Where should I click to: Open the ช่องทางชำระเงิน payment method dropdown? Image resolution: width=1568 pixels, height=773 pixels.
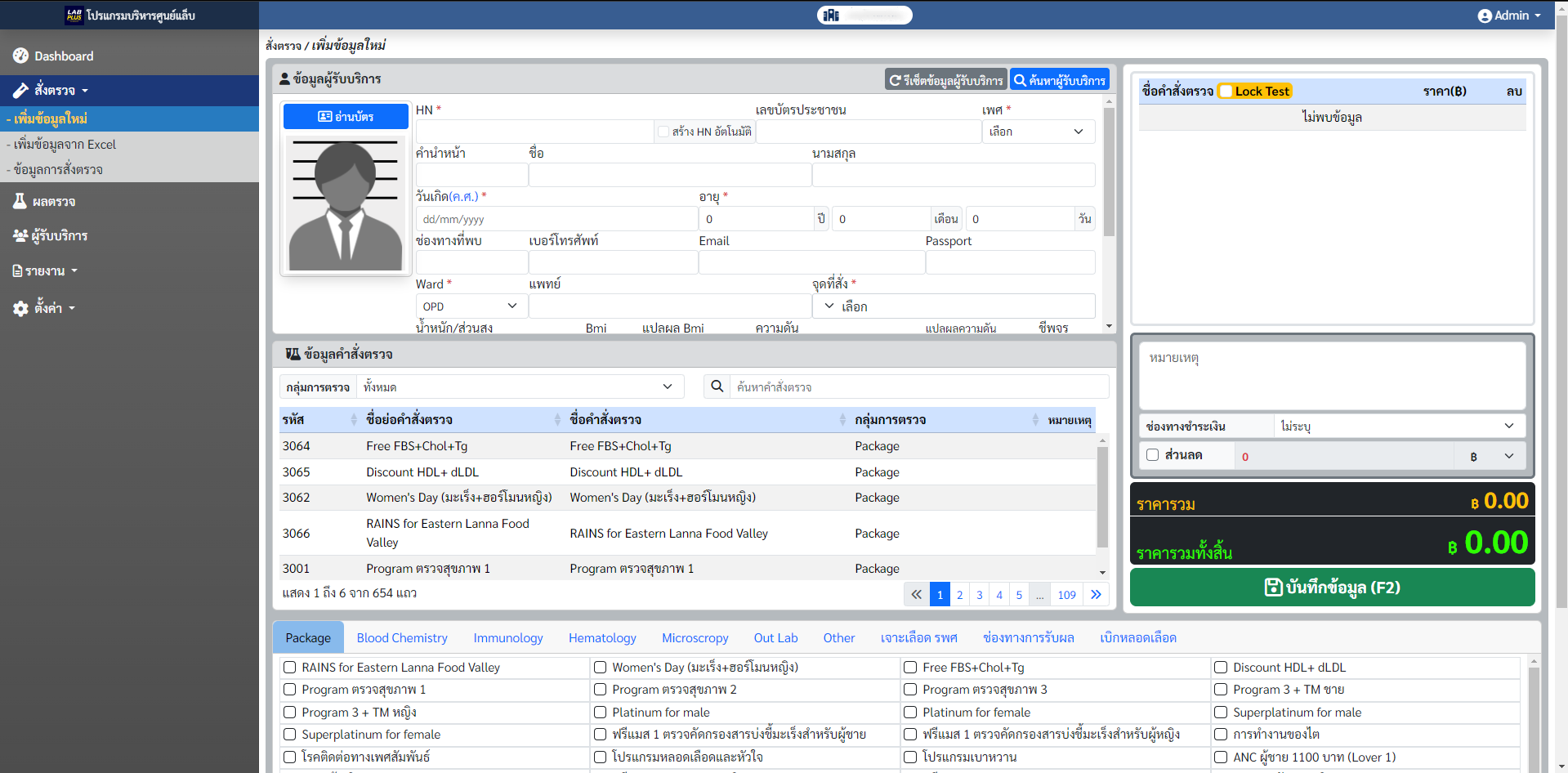pyautogui.click(x=1398, y=426)
